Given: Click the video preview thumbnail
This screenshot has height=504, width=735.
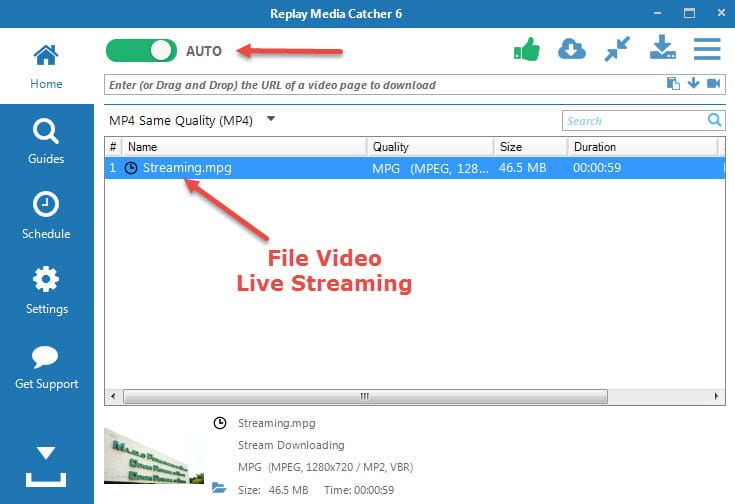Looking at the screenshot, I should click(x=154, y=455).
